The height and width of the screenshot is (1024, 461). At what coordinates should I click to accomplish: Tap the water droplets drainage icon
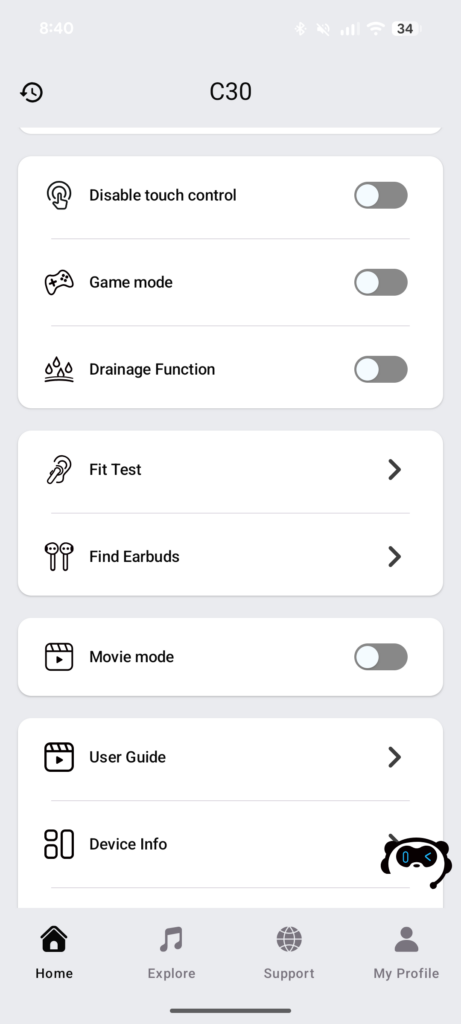59,370
